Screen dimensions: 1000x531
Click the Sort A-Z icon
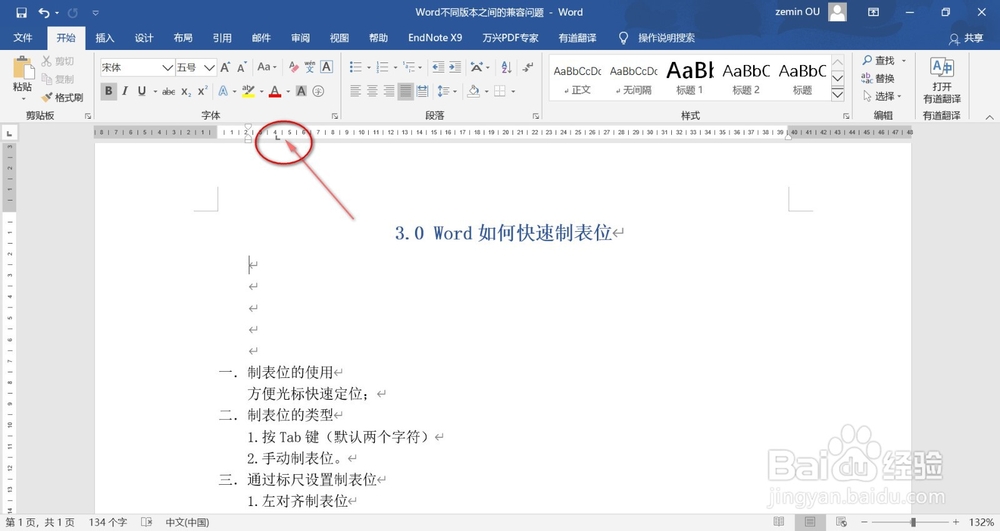pyautogui.click(x=506, y=67)
